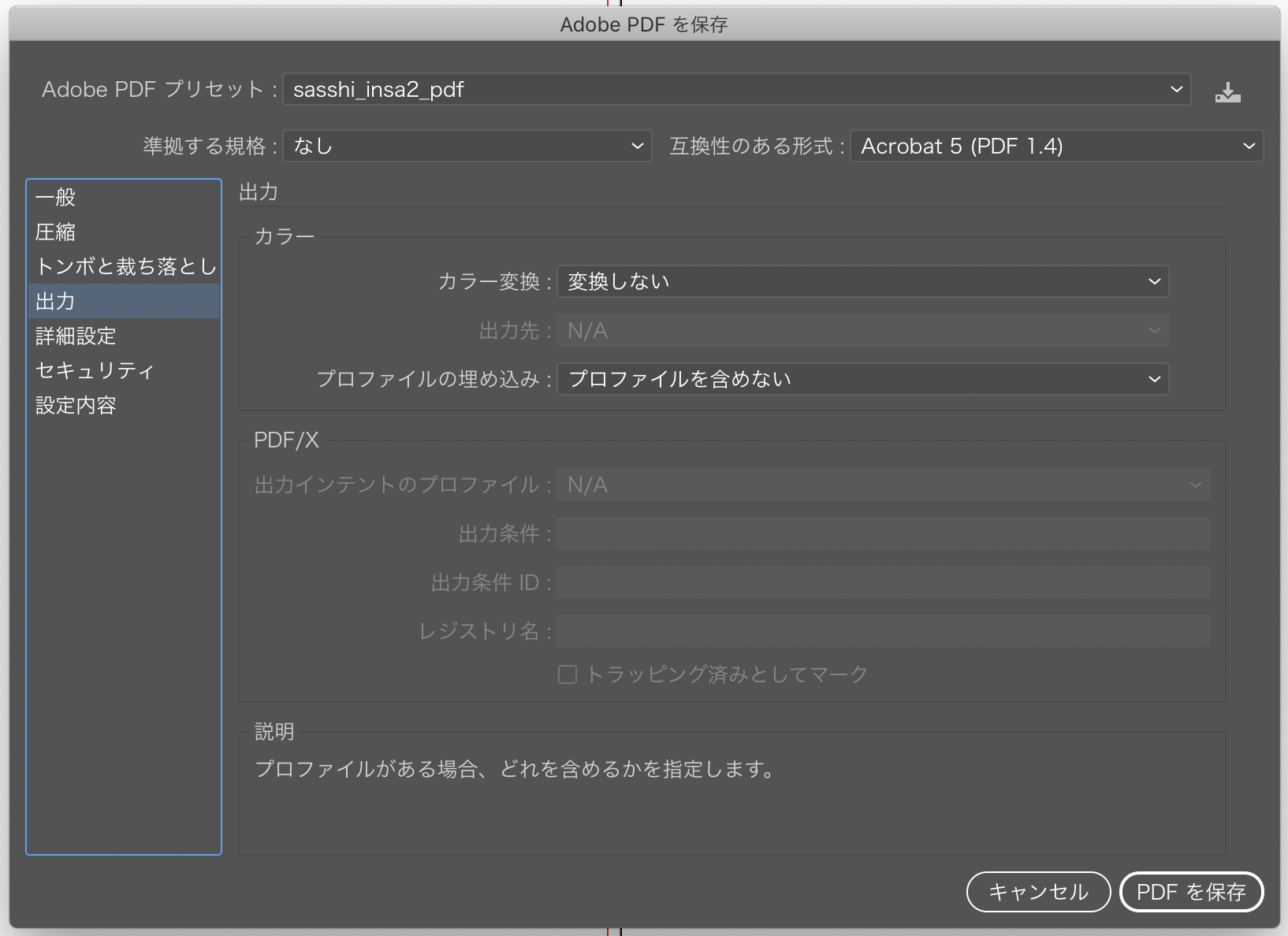Click the PDF/X section heading

(x=286, y=440)
